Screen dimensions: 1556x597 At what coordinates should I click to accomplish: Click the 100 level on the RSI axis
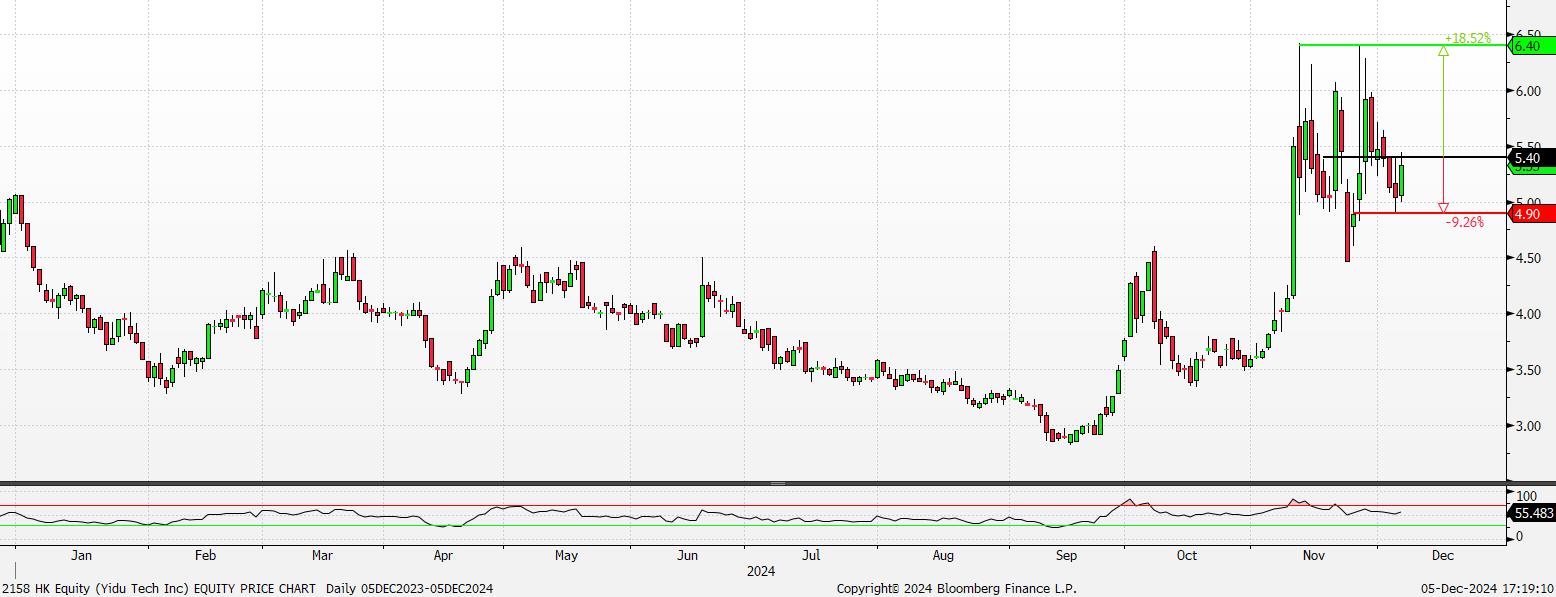(1526, 496)
